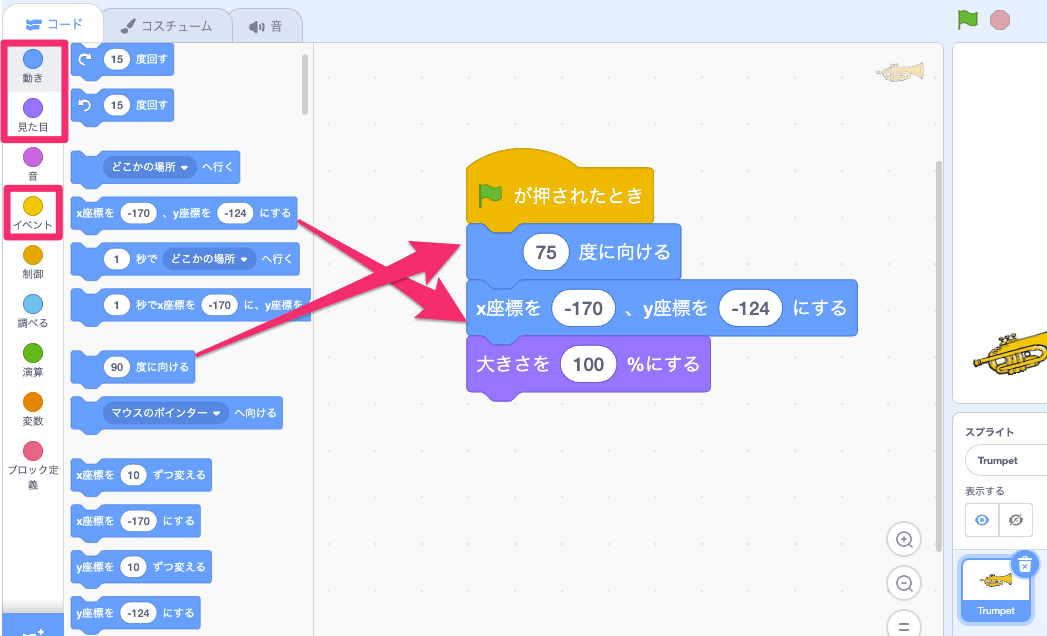Image resolution: width=1047 pixels, height=636 pixels.
Task: Select the 演算 block category
Action: point(33,361)
